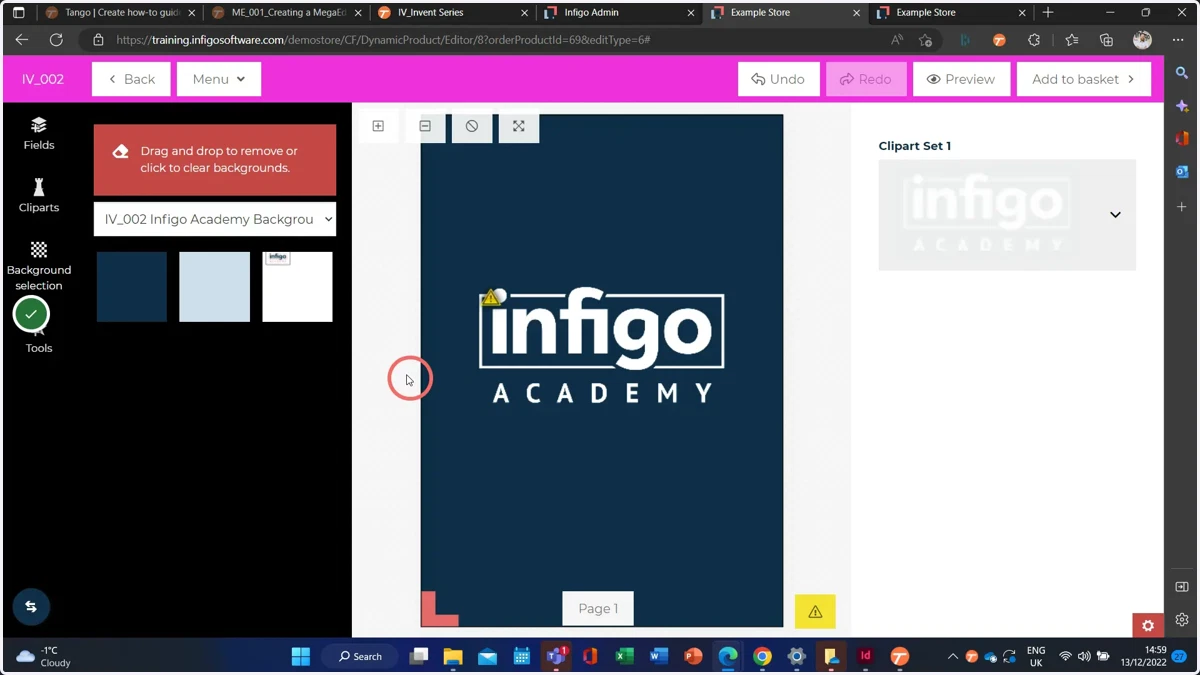Click the Tango extension icon in toolbar
The image size is (1200, 675).
[999, 40]
